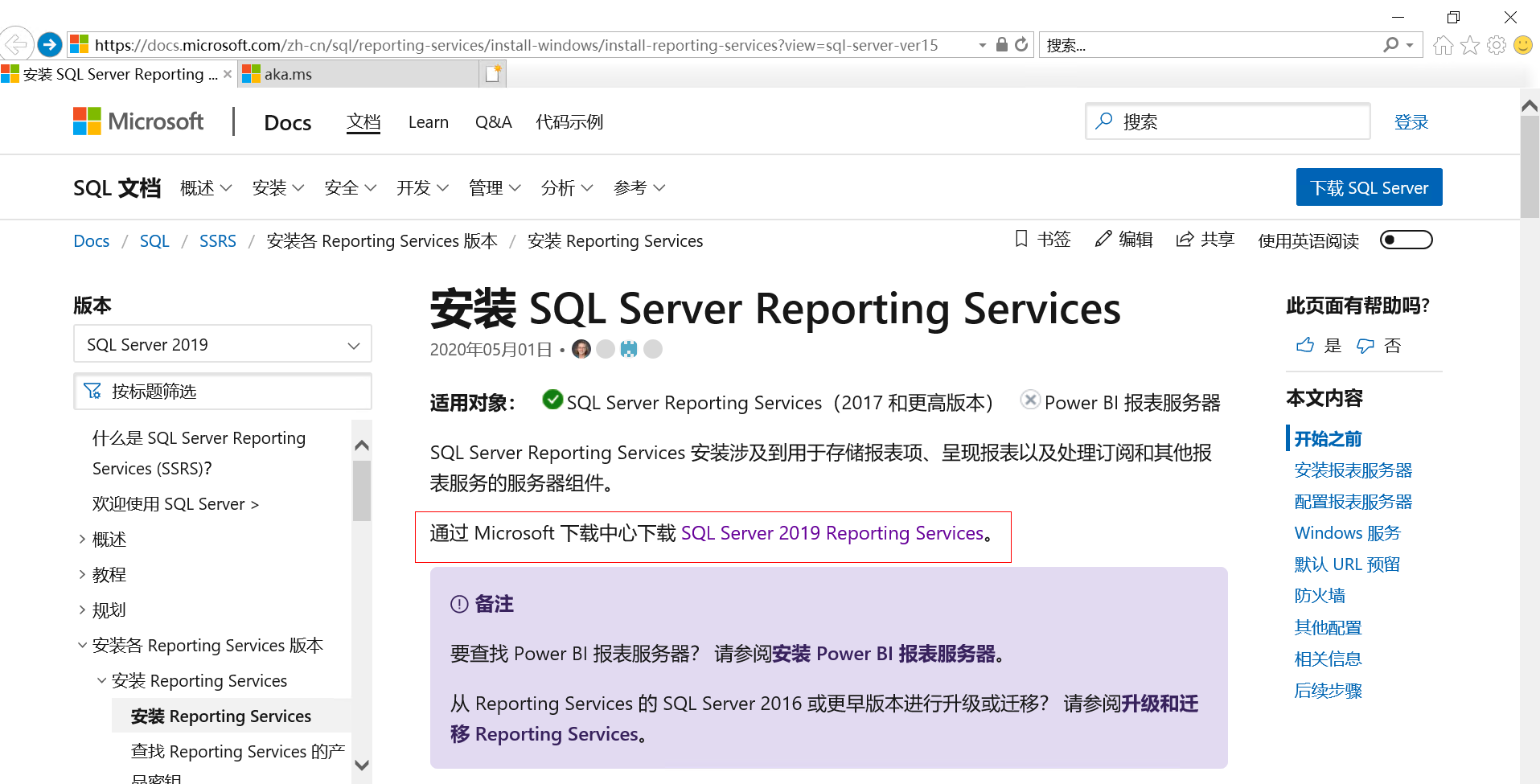The width and height of the screenshot is (1540, 784).
Task: Expand the 安全 navigation menu
Action: [351, 187]
